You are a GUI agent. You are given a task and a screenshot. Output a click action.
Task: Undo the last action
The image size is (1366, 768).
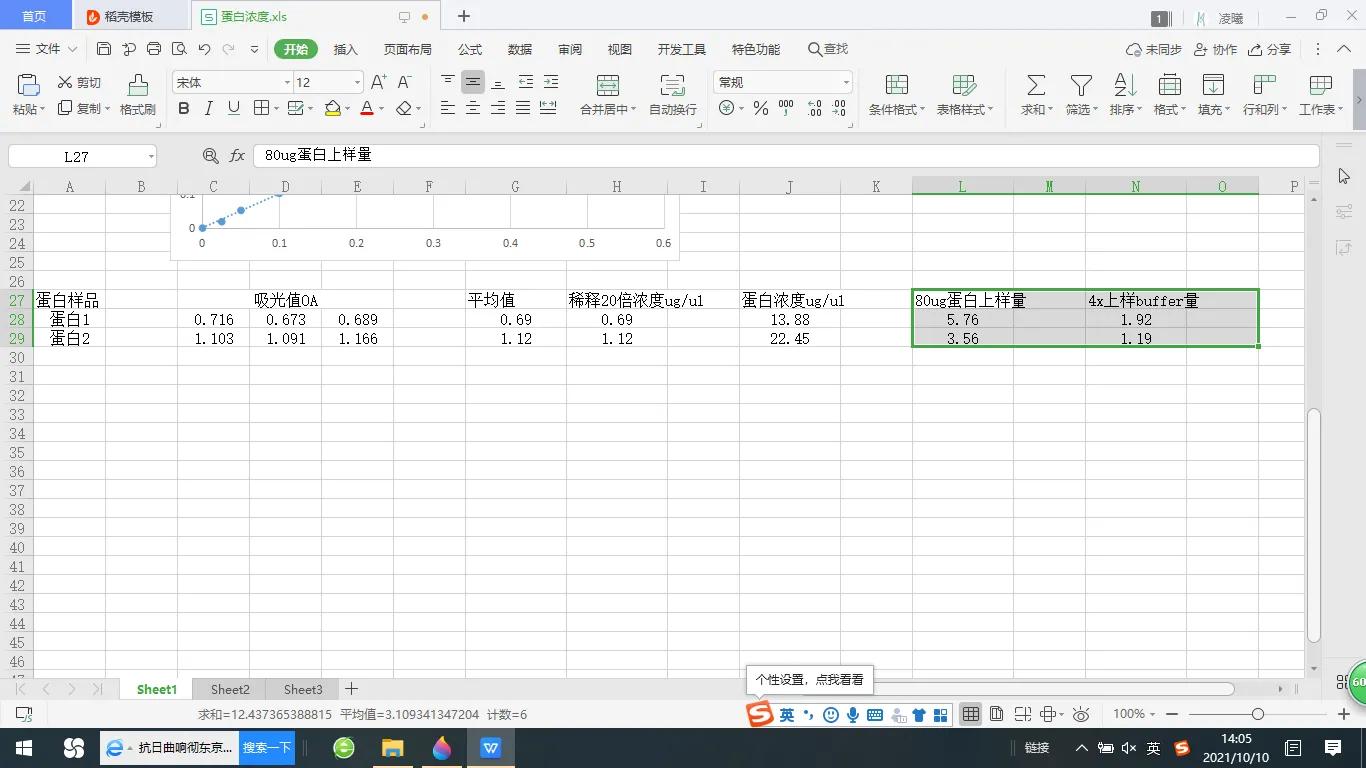pos(204,49)
